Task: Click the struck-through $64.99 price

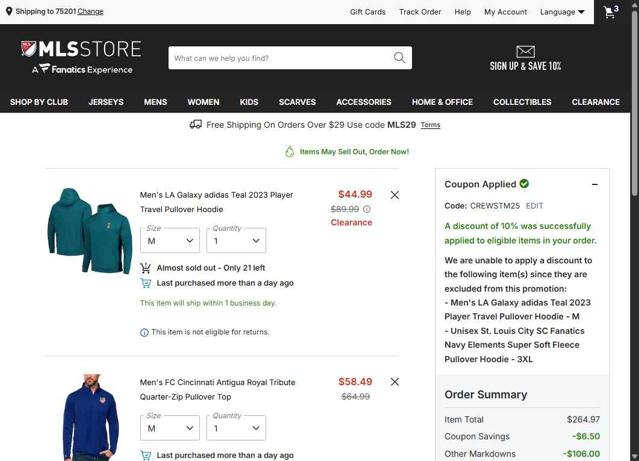Action: click(x=355, y=397)
